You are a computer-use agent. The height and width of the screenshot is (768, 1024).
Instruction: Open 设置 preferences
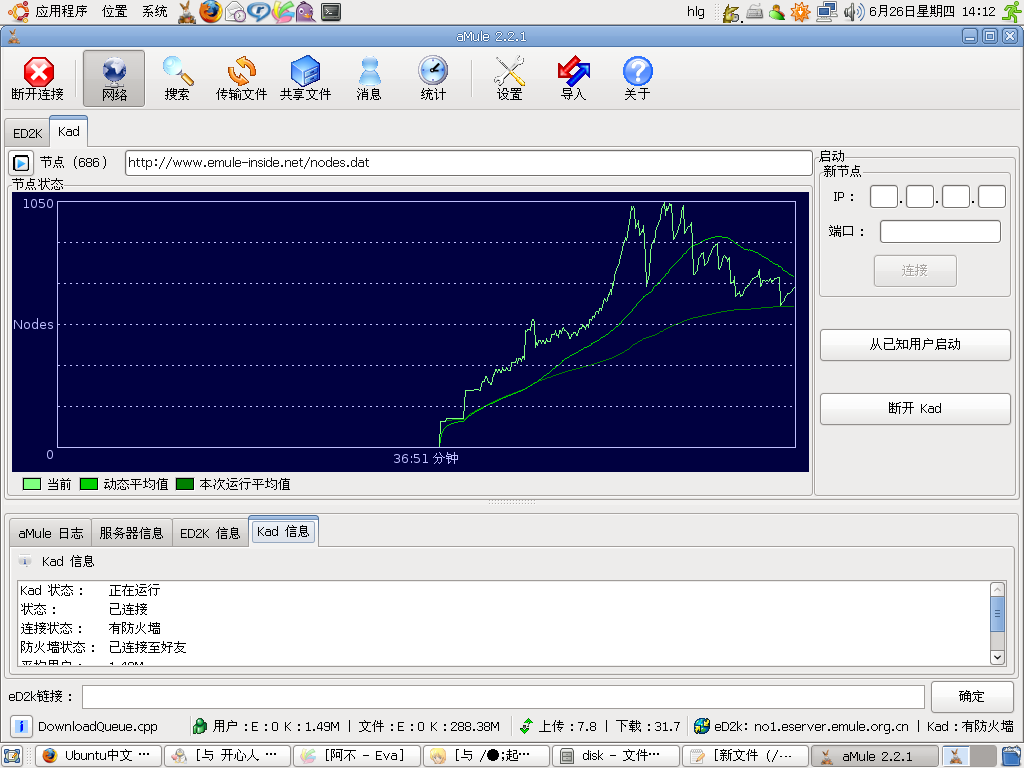pyautogui.click(x=509, y=78)
